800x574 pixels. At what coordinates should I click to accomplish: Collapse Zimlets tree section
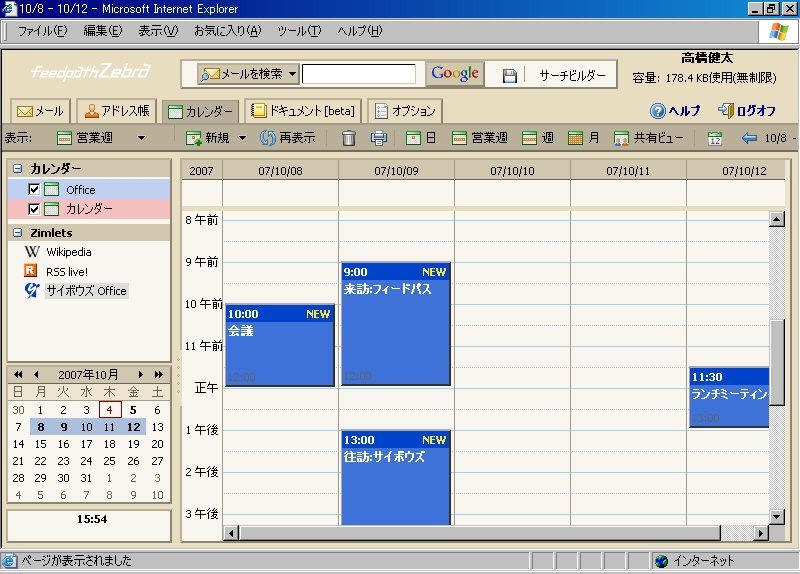(x=18, y=233)
